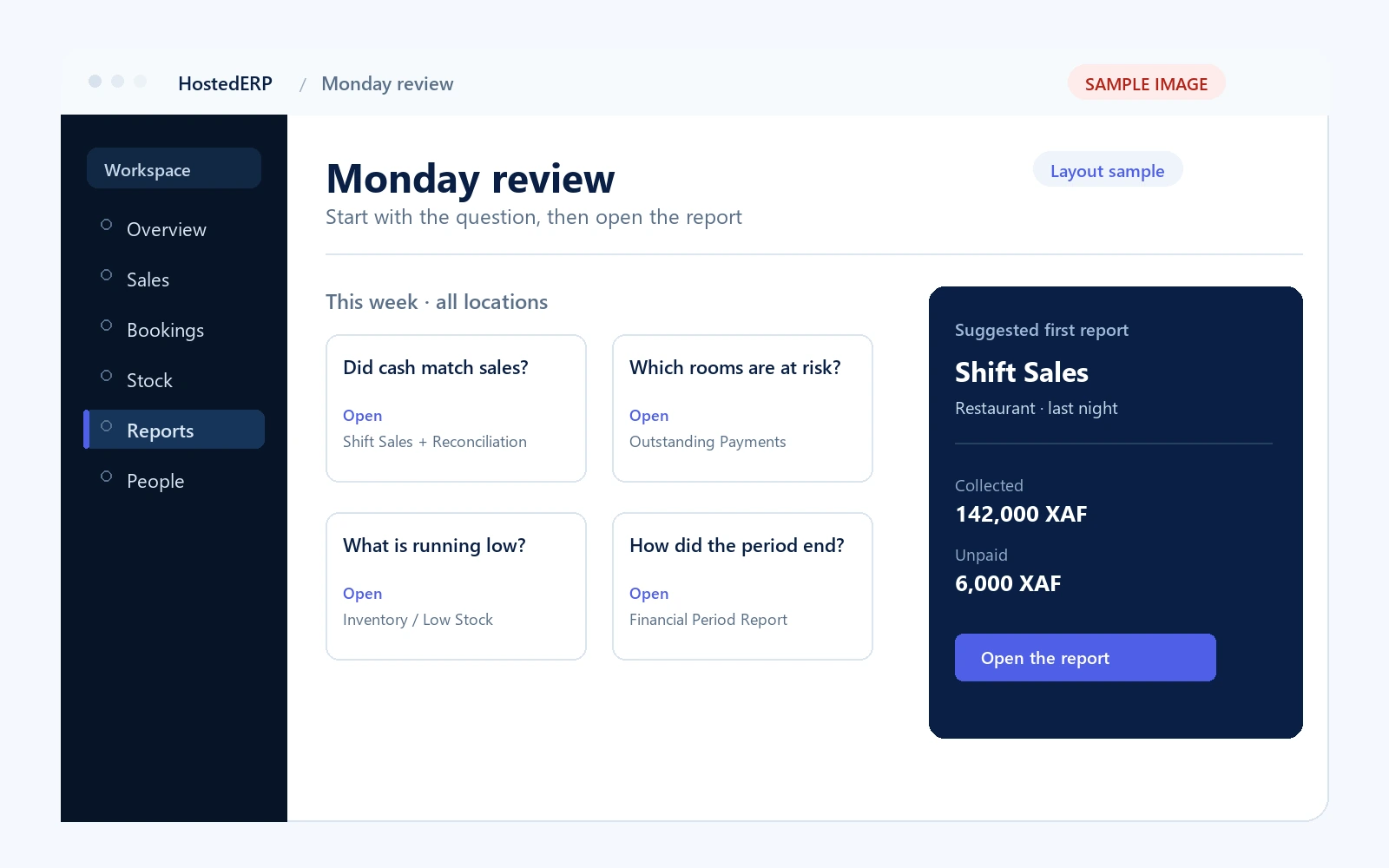This screenshot has width=1389, height=868.
Task: Click the circle icon beside Bookings
Action: 107,325
